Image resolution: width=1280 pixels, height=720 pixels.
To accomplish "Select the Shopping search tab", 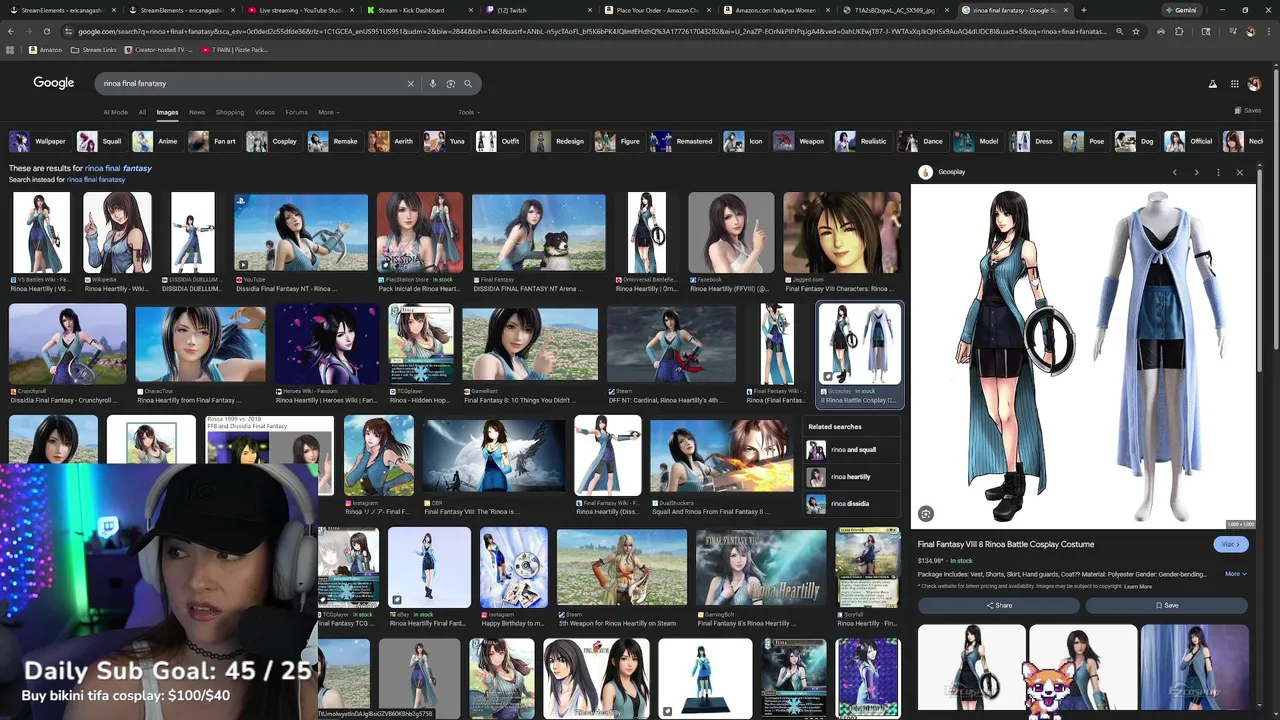I will pyautogui.click(x=230, y=112).
